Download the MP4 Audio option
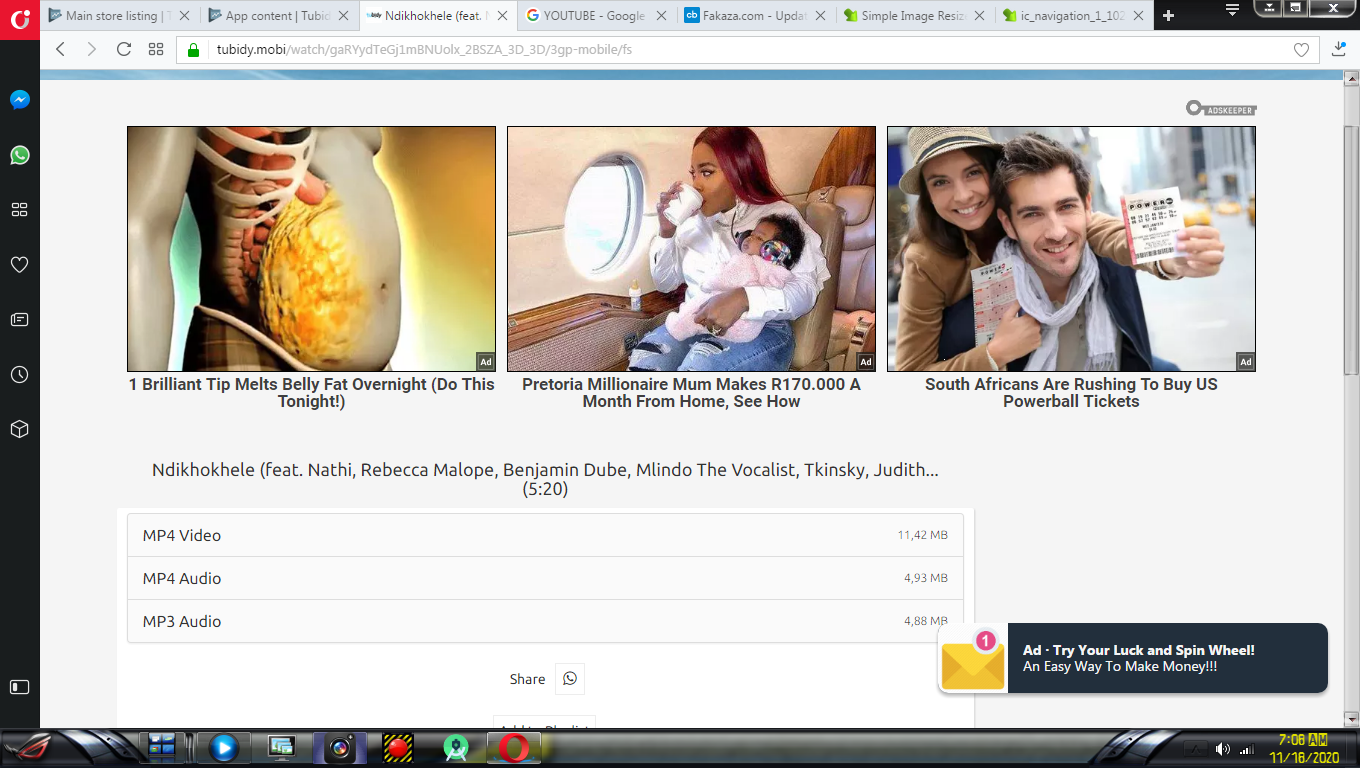Screen dimensions: 1360x768 coord(545,578)
